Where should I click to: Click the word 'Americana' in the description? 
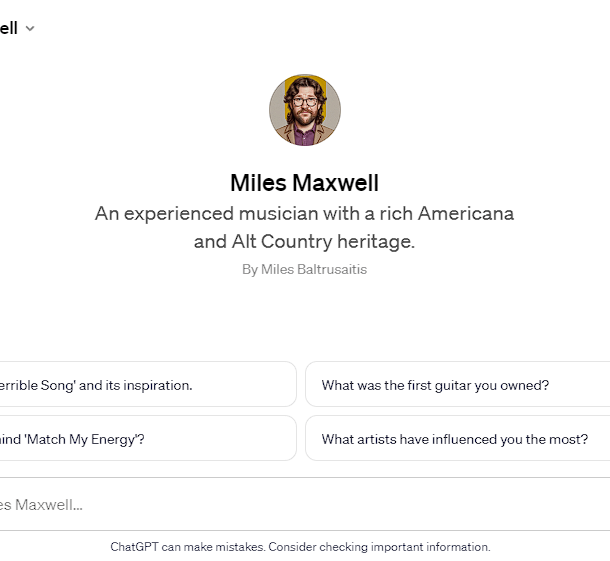[466, 213]
